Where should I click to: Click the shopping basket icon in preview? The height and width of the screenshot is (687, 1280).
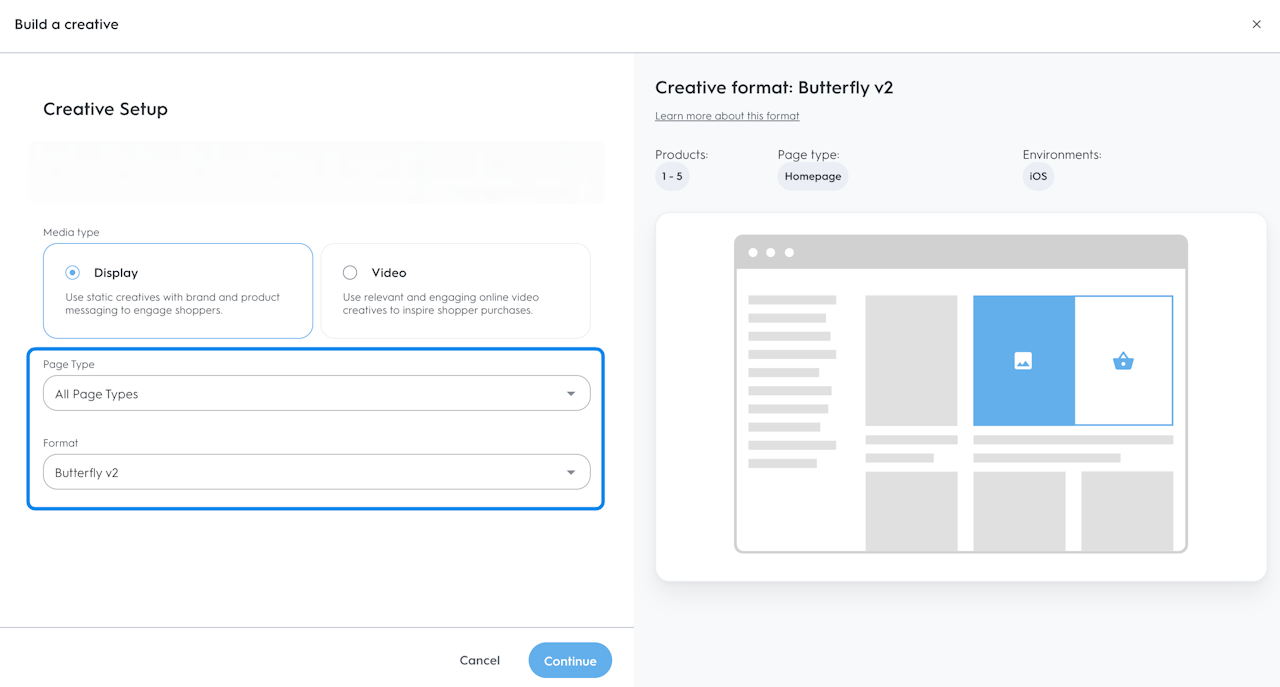(1123, 361)
